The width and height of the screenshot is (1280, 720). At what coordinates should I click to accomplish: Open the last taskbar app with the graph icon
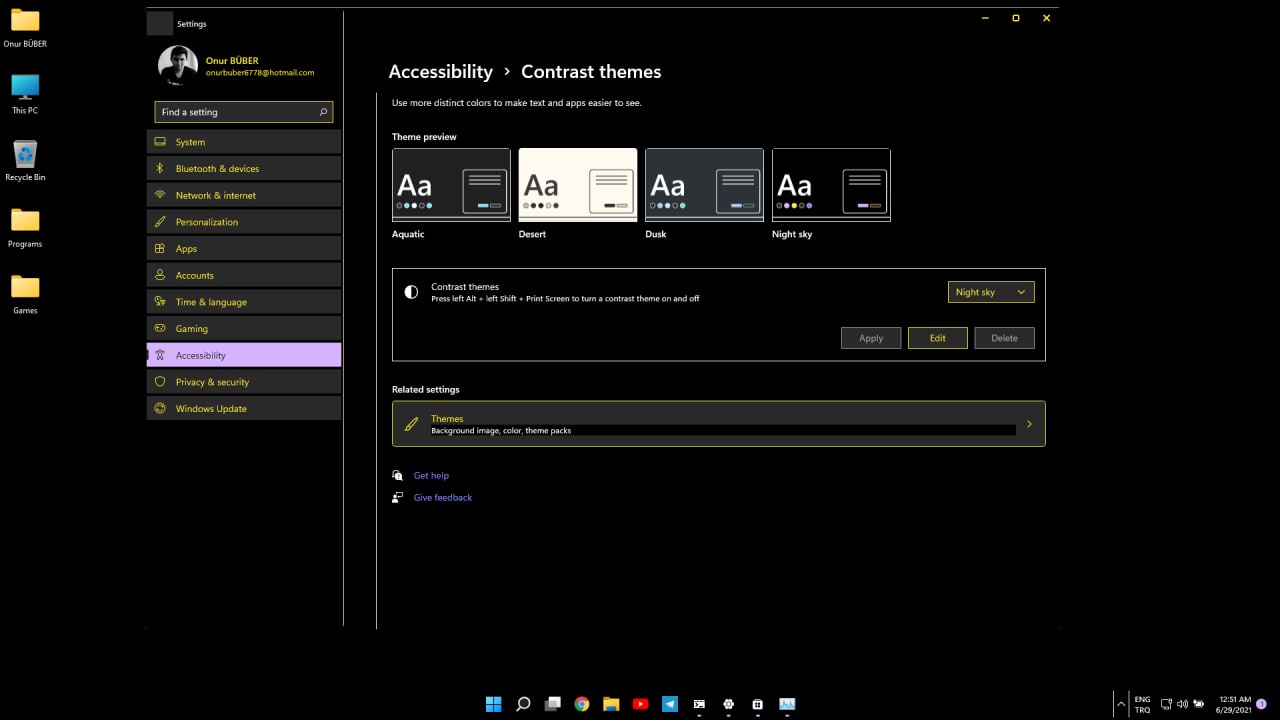click(787, 704)
